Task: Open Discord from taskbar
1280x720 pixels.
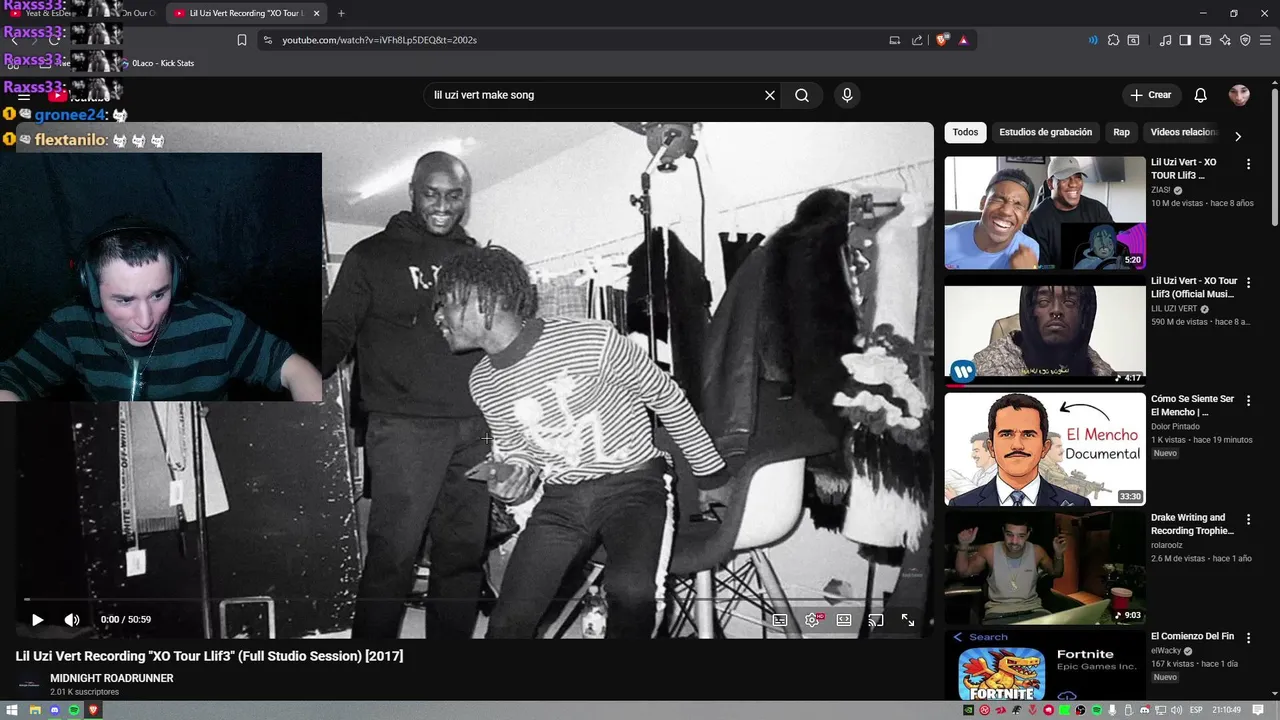Action: click(x=54, y=710)
